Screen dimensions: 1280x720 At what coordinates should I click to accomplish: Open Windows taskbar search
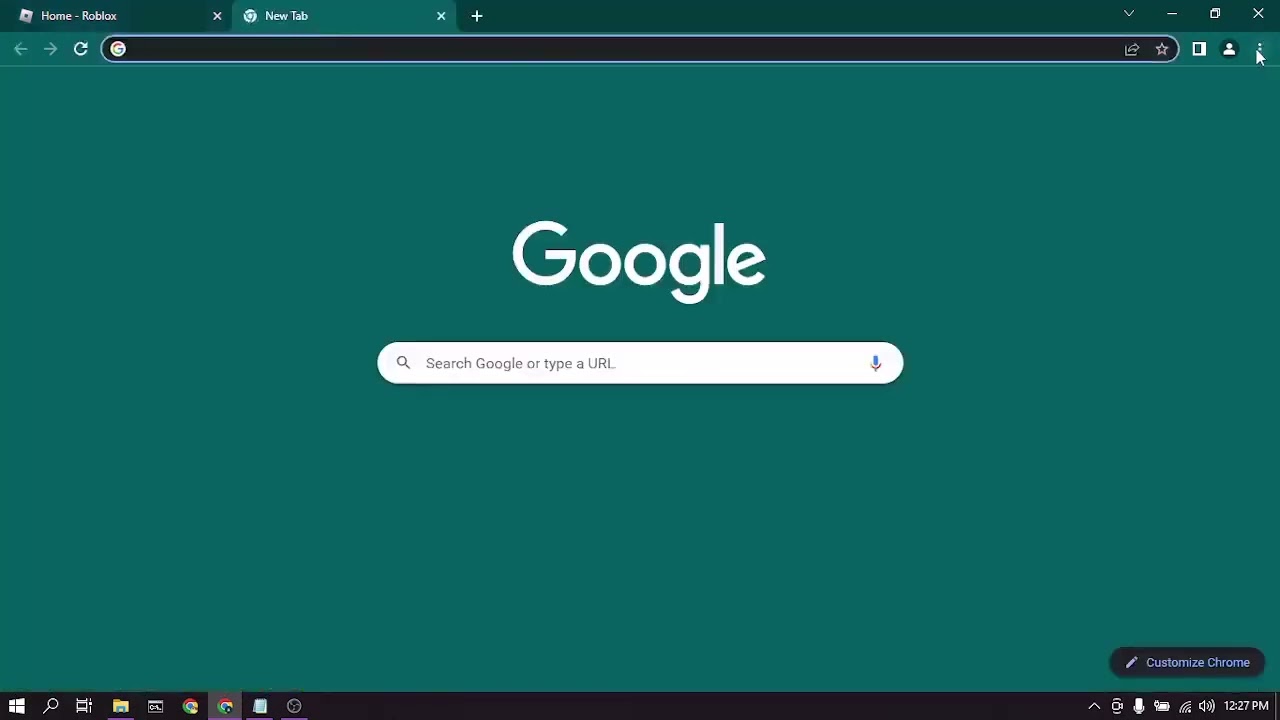point(51,706)
